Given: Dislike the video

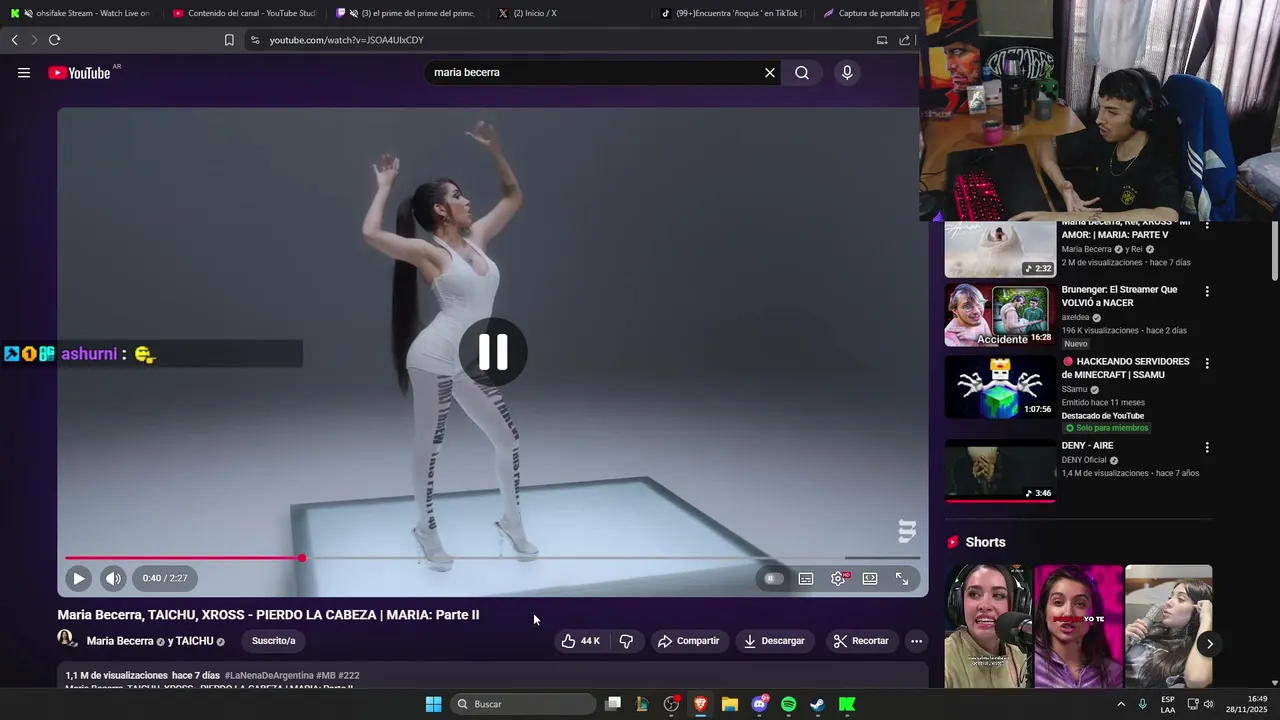Looking at the screenshot, I should pos(626,641).
